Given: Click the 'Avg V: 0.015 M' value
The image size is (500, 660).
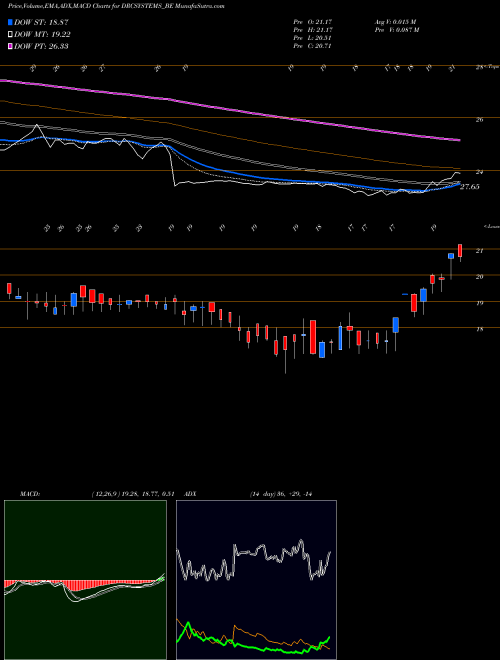Looking at the screenshot, I should pyautogui.click(x=396, y=21).
